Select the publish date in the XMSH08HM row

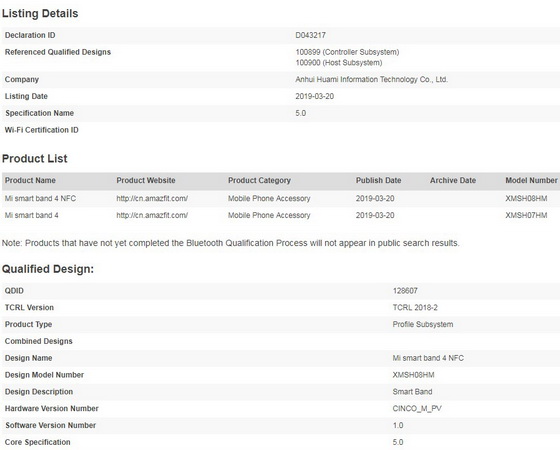[x=375, y=198]
